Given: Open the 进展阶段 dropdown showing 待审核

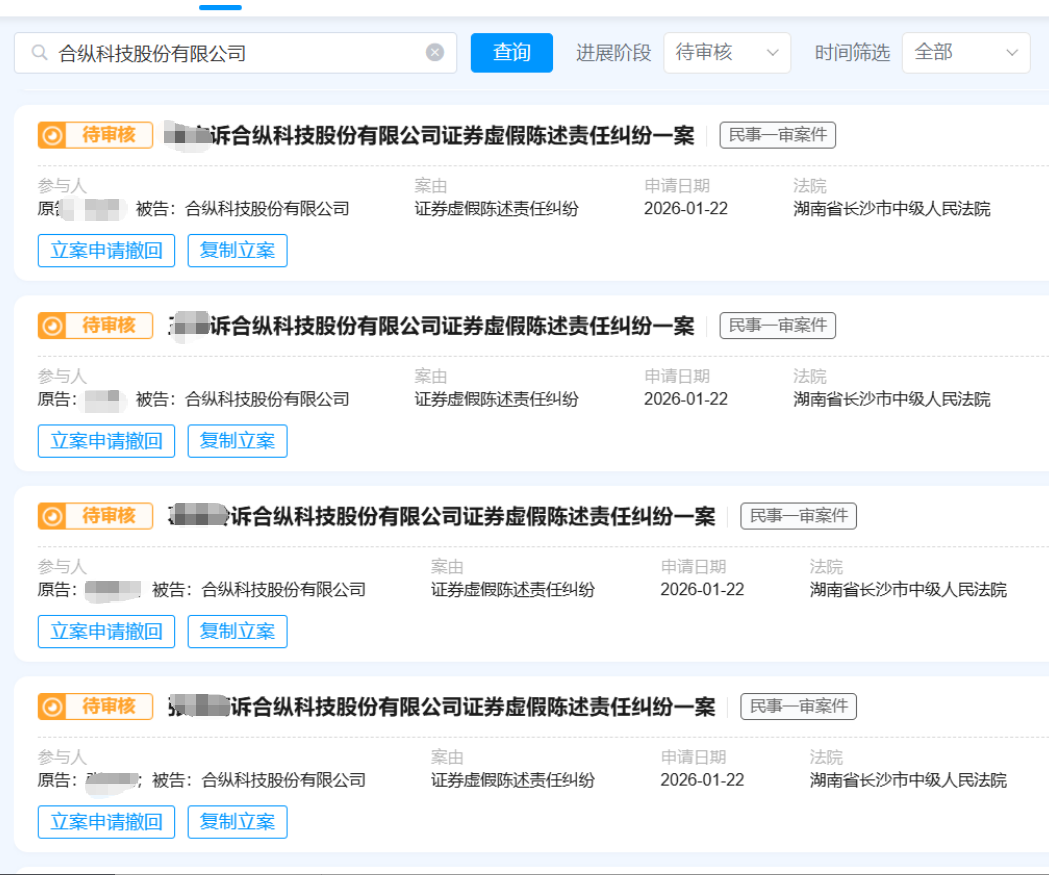Looking at the screenshot, I should pos(727,52).
